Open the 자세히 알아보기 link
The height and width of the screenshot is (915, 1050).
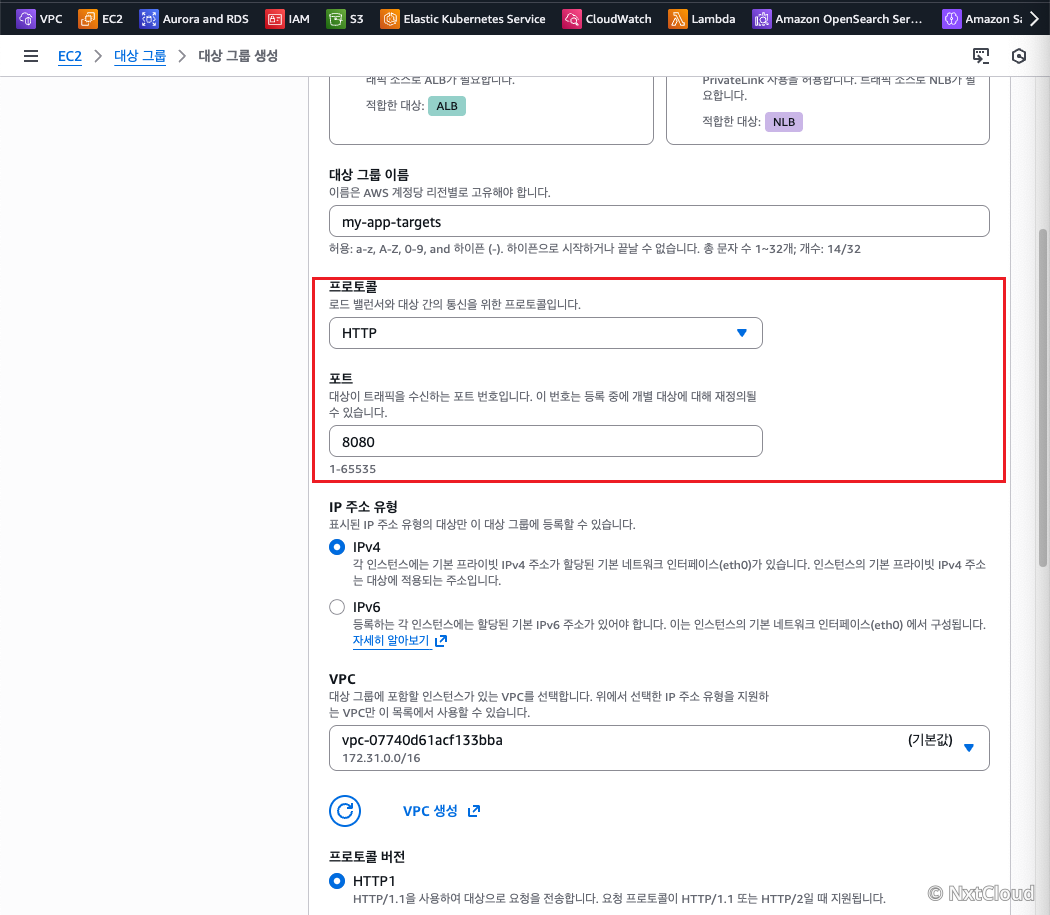point(391,640)
